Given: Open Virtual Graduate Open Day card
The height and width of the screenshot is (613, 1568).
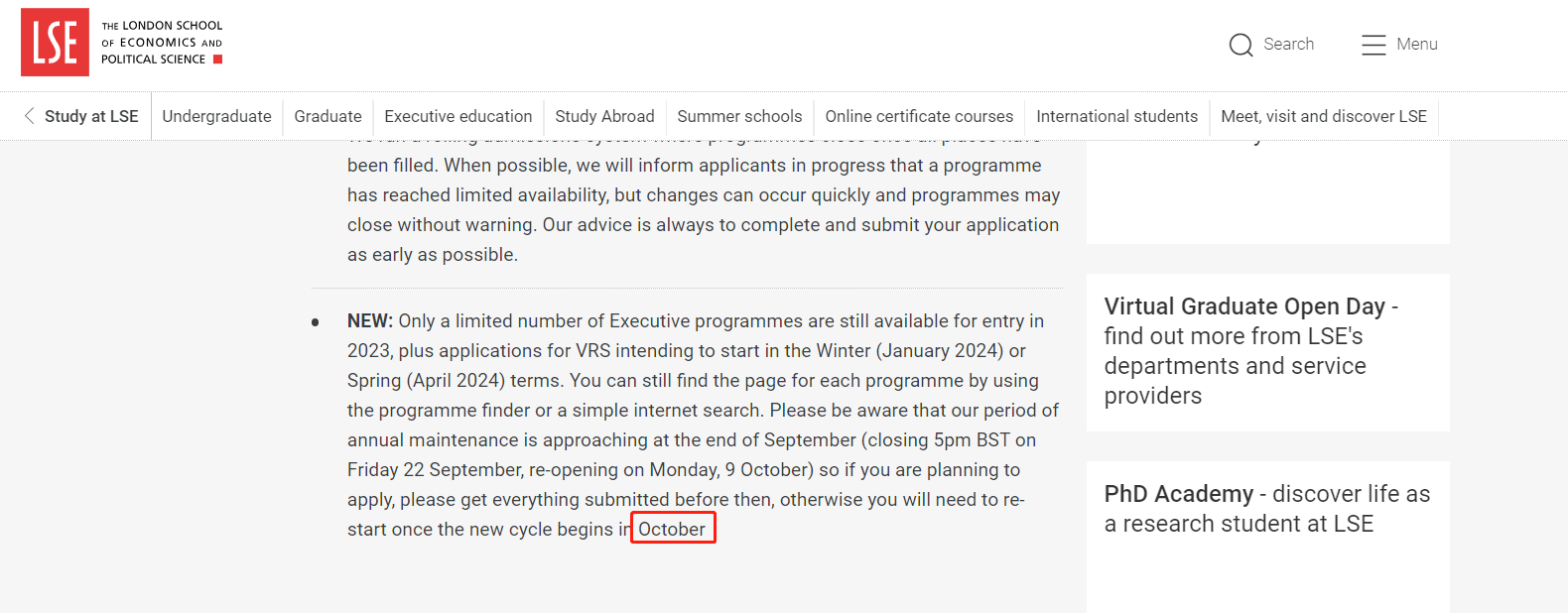Looking at the screenshot, I should point(1250,351).
